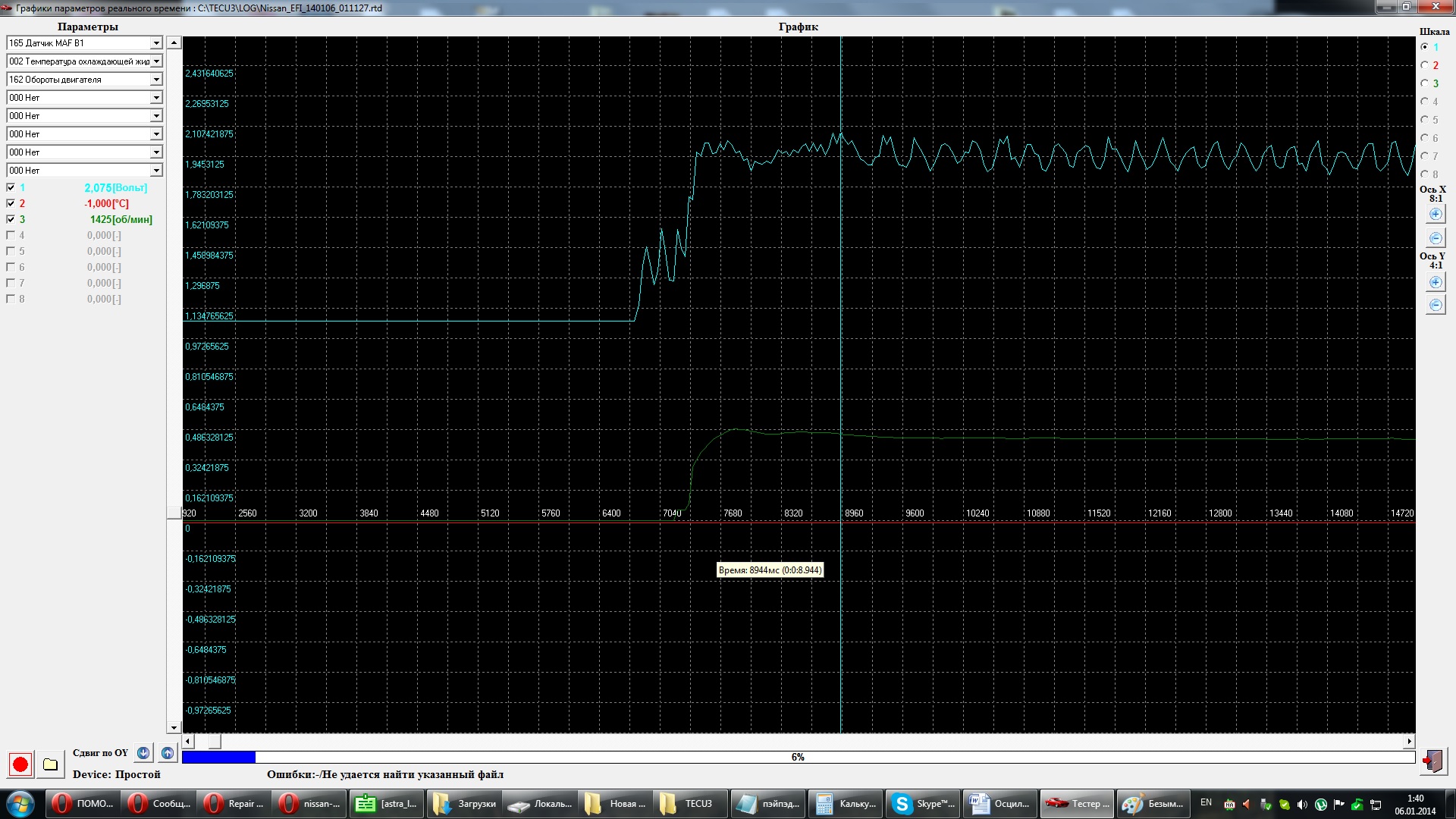Open the Осцил... Word document in taskbar
The image size is (1456, 819).
1000,804
